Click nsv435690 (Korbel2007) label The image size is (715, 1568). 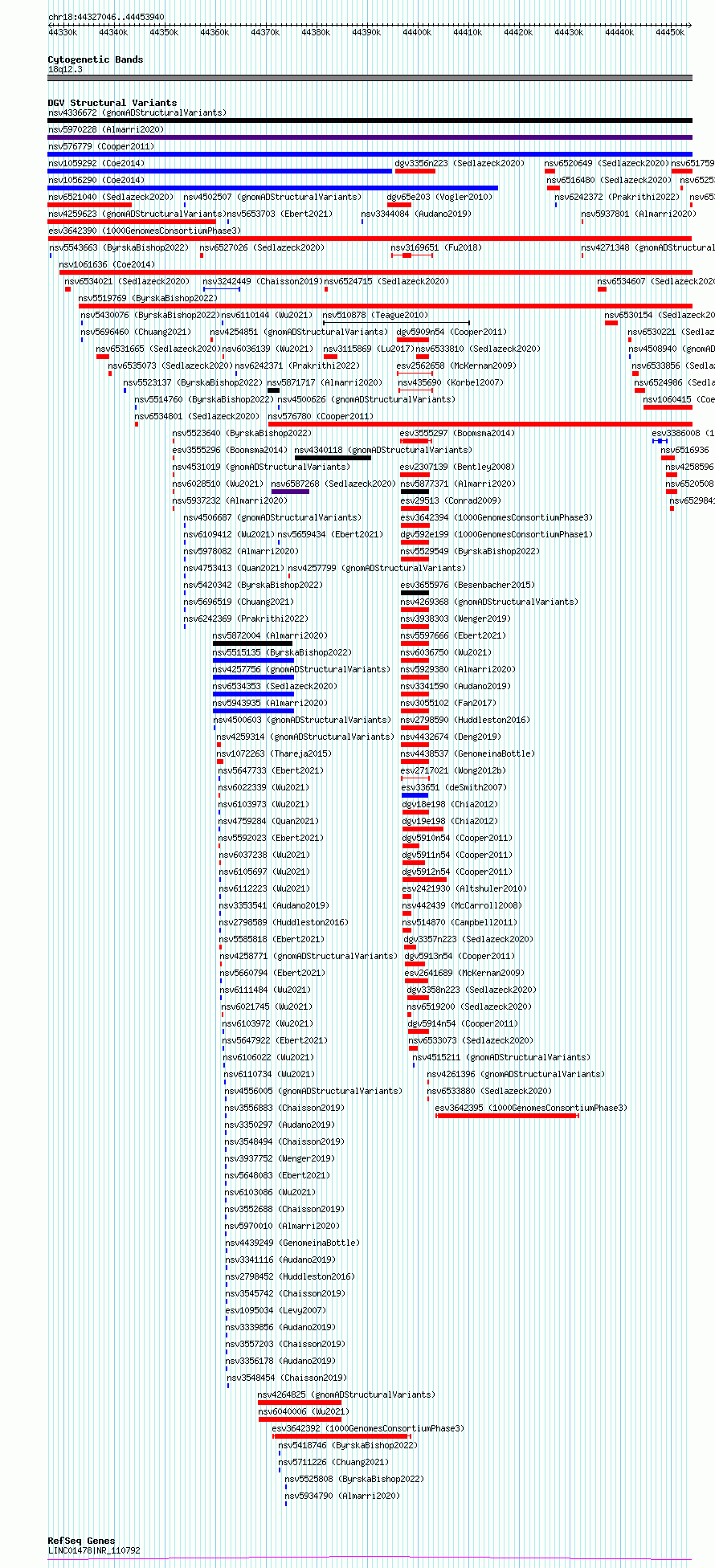coord(451,382)
